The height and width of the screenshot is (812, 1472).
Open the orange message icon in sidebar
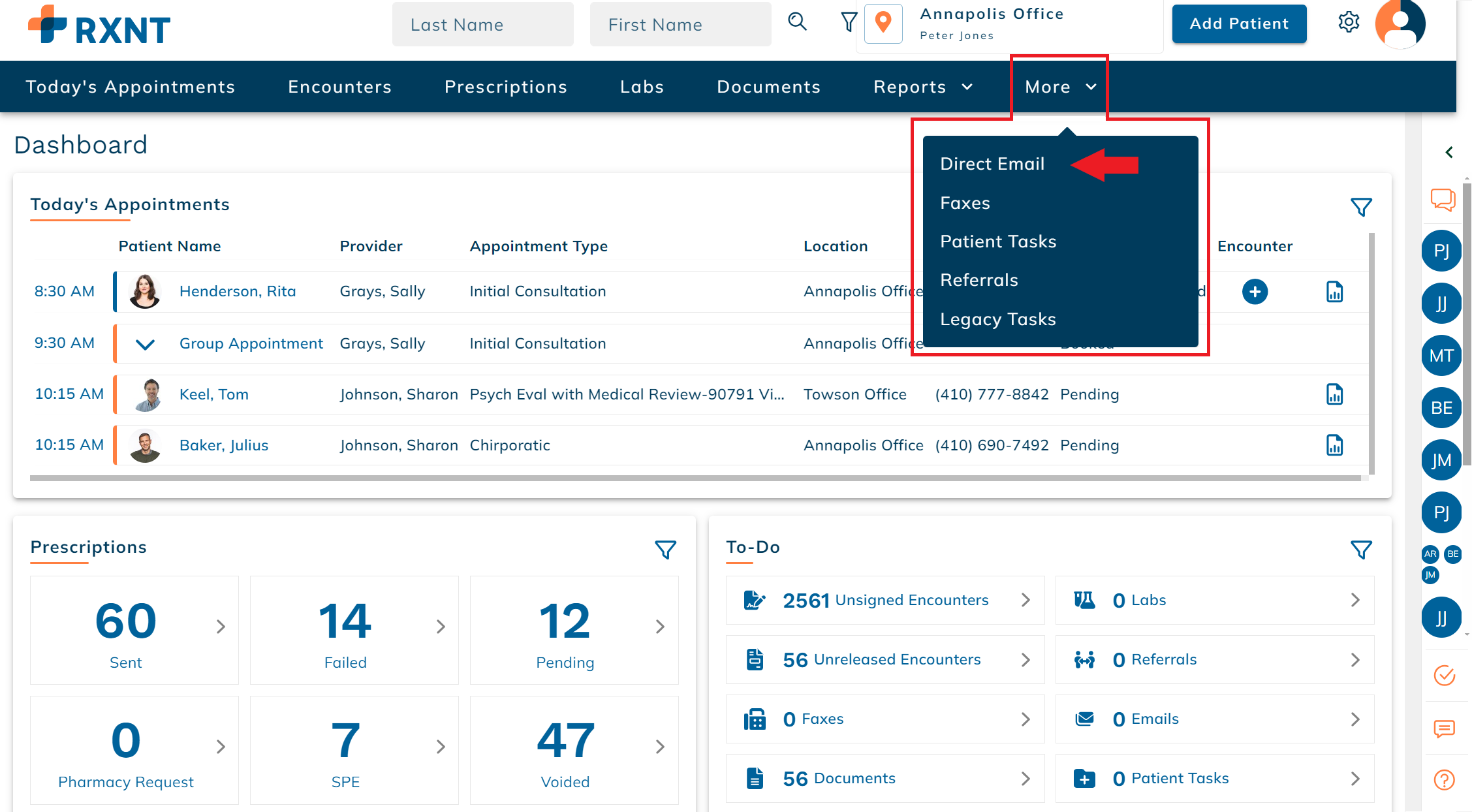pyautogui.click(x=1444, y=728)
